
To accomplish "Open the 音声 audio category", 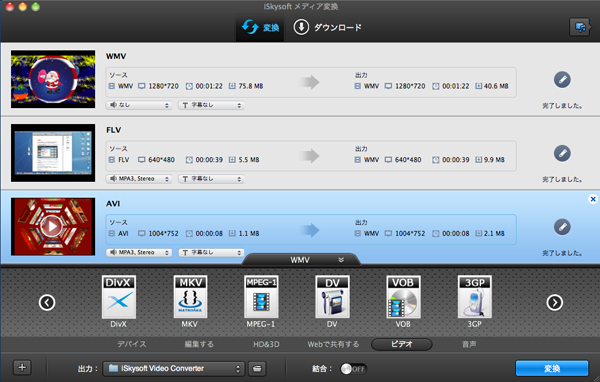I will (x=469, y=344).
